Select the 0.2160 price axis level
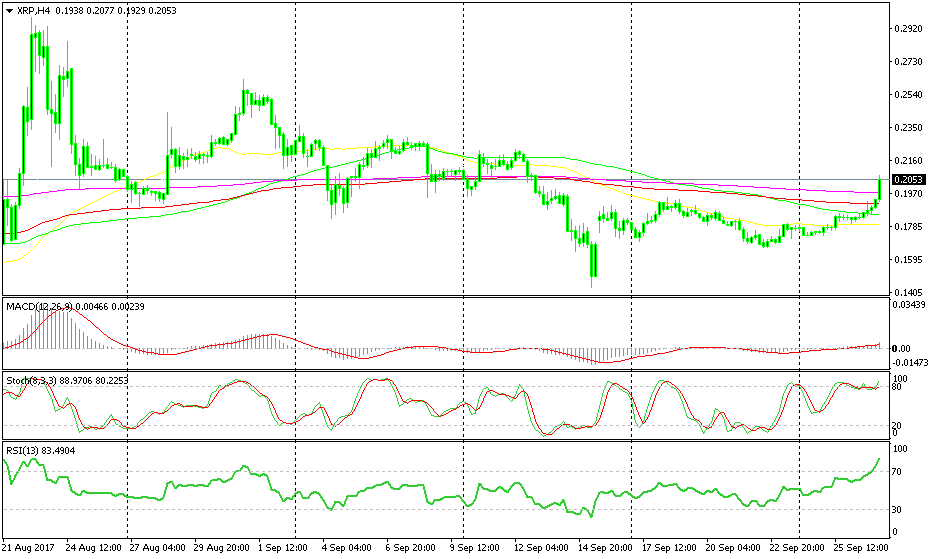929x559 pixels. (x=907, y=160)
